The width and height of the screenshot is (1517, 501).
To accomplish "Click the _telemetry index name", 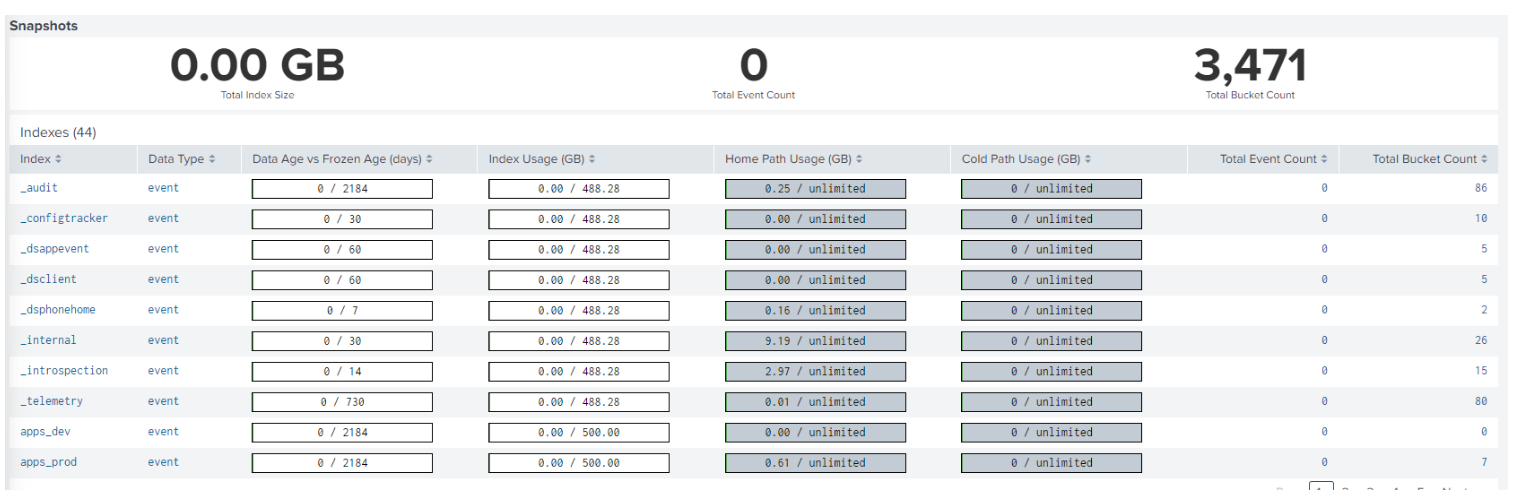I will (51, 401).
